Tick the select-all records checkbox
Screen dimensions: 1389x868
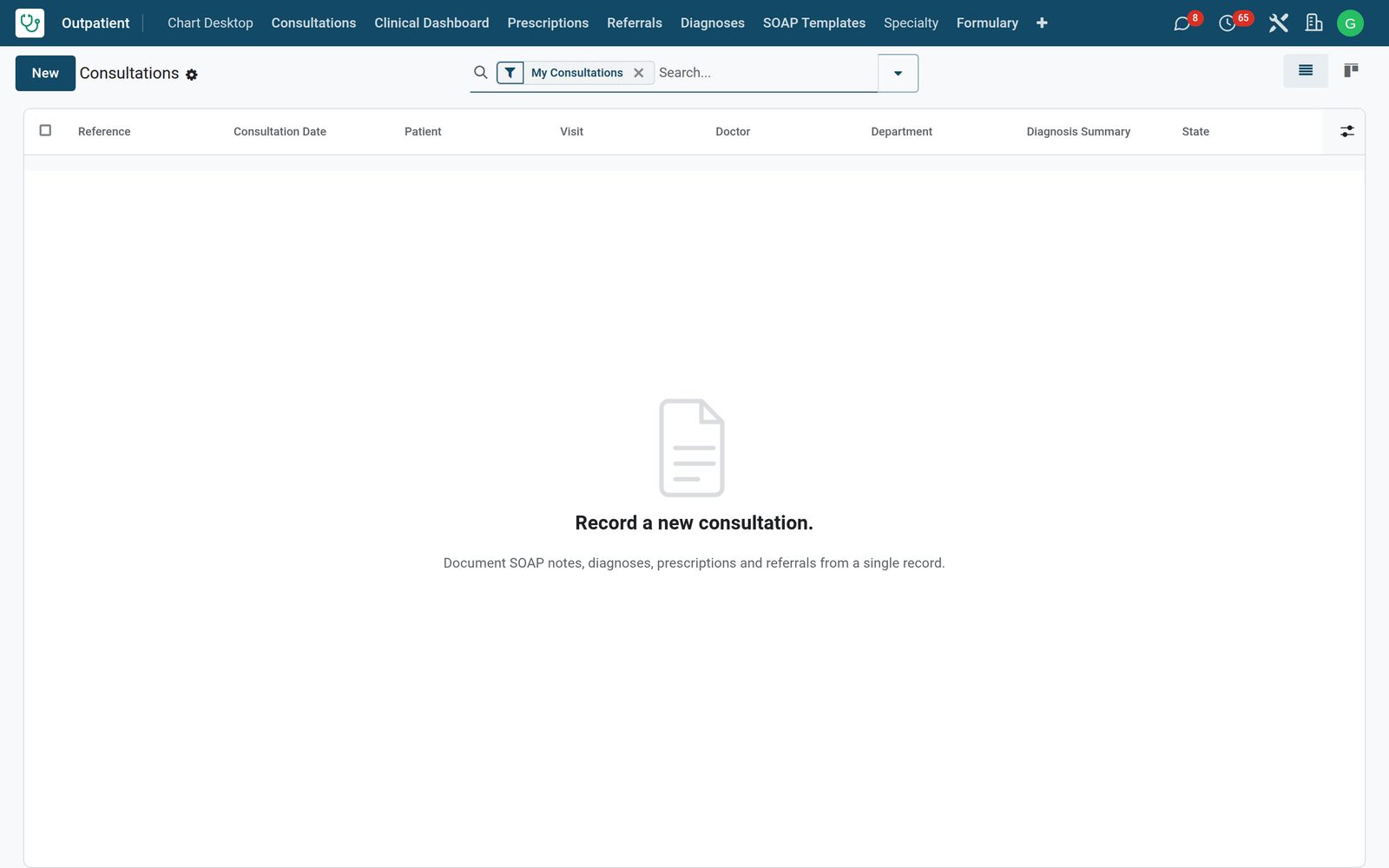coord(45,130)
